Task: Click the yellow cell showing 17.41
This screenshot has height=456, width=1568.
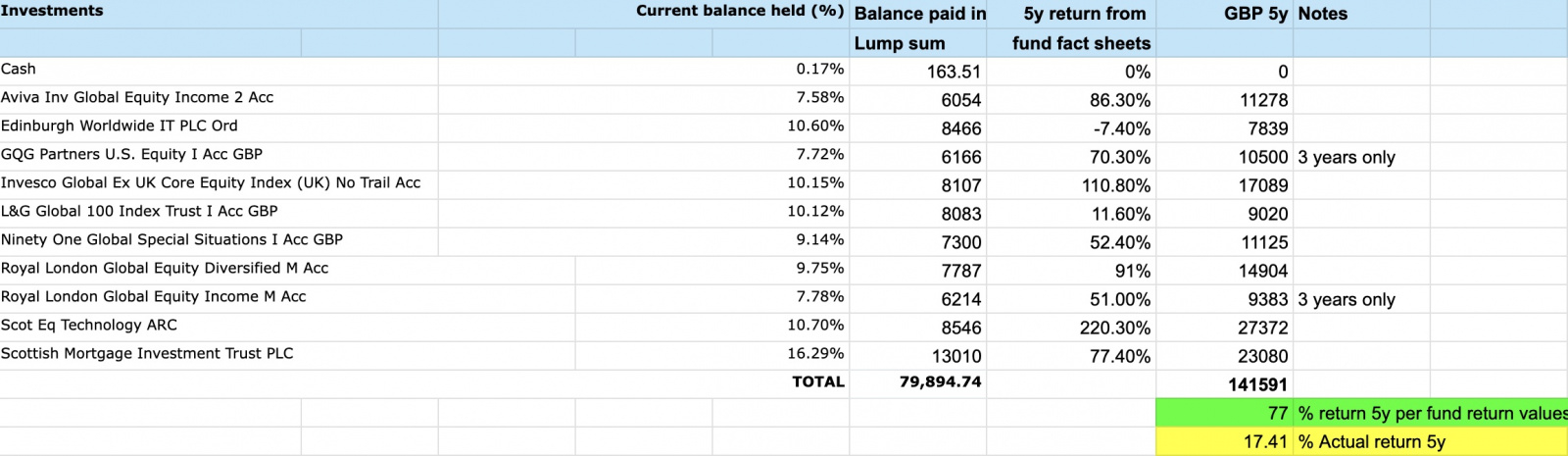Action: click(1225, 441)
